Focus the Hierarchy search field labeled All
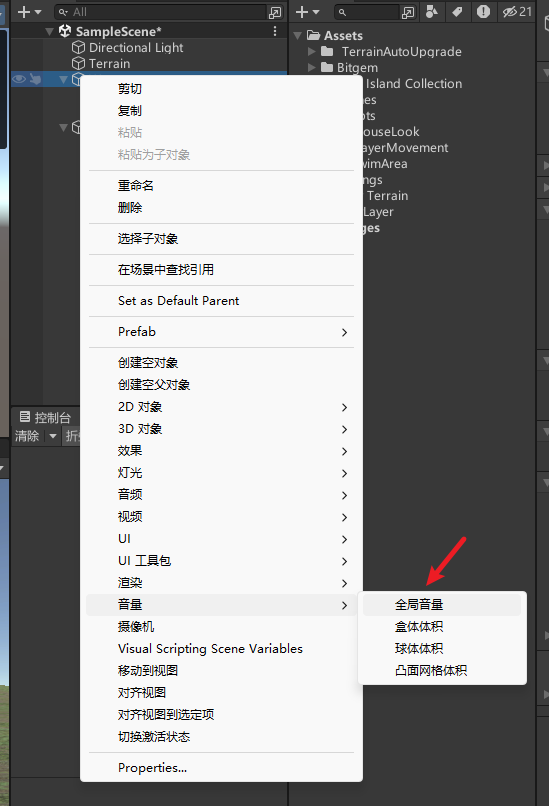 162,12
